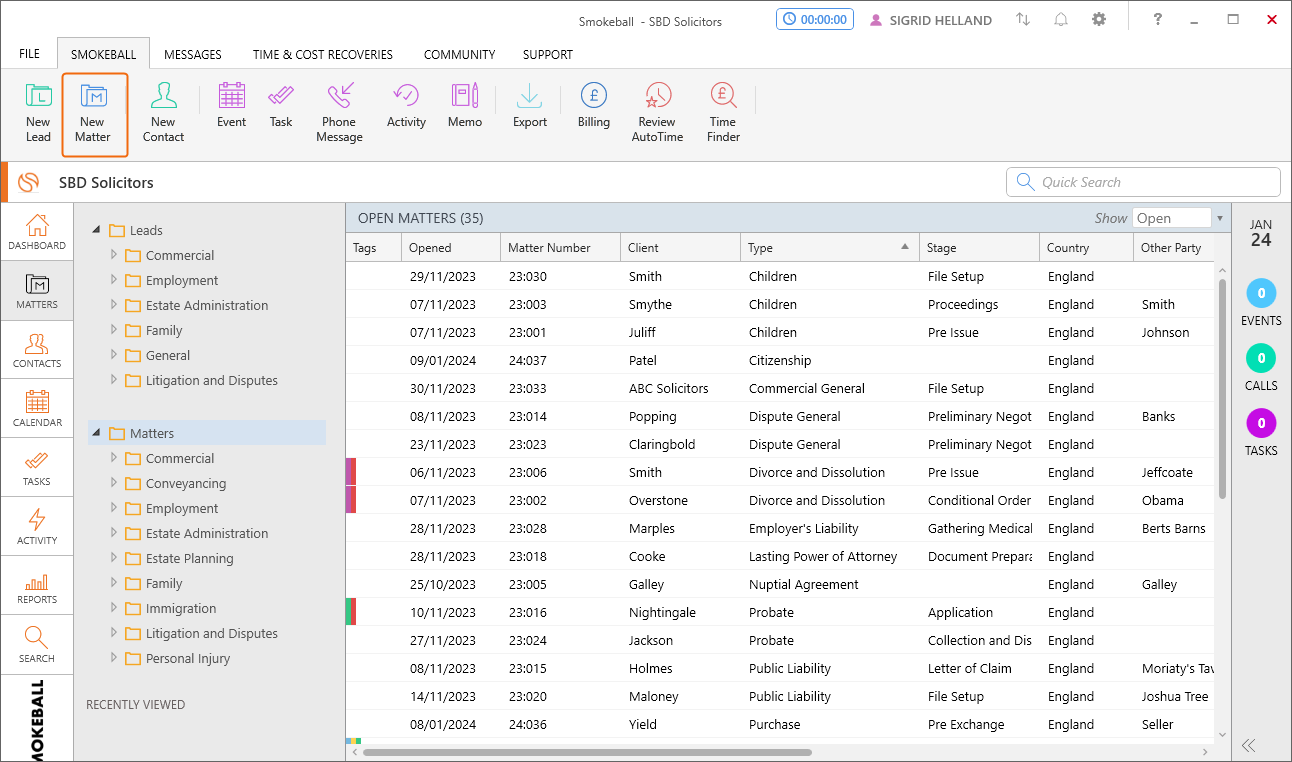Screen dimensions: 1292x762
Task: Sort by the Type column header
Action: pos(829,248)
